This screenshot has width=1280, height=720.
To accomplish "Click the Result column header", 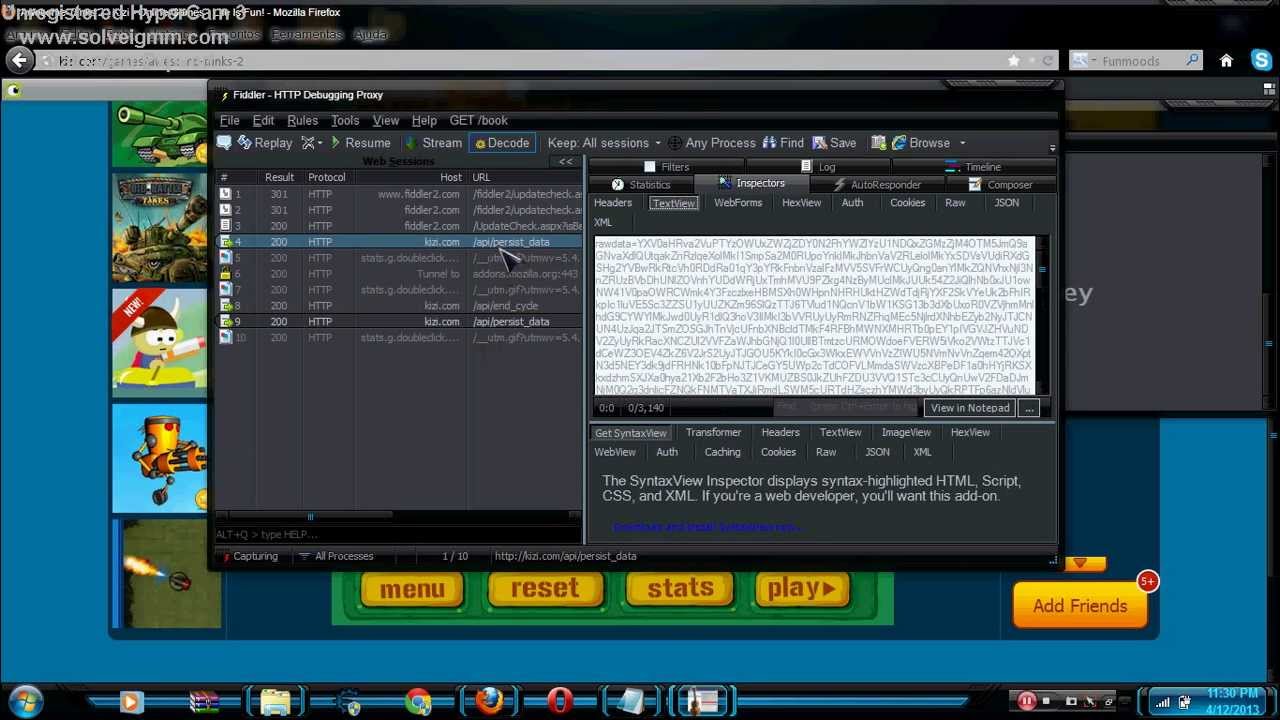I will [279, 177].
